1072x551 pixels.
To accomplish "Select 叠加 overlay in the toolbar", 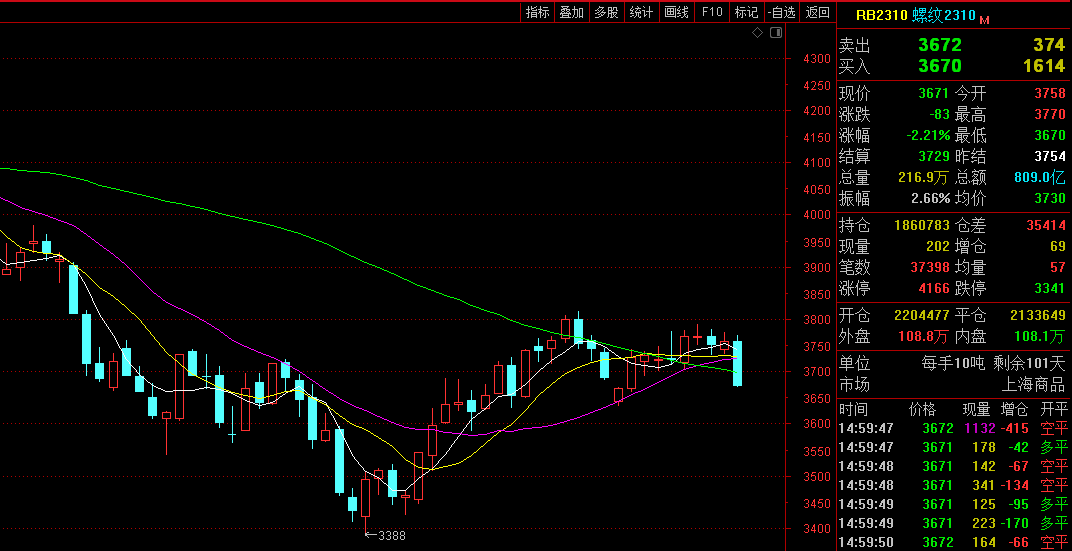I will pos(572,12).
